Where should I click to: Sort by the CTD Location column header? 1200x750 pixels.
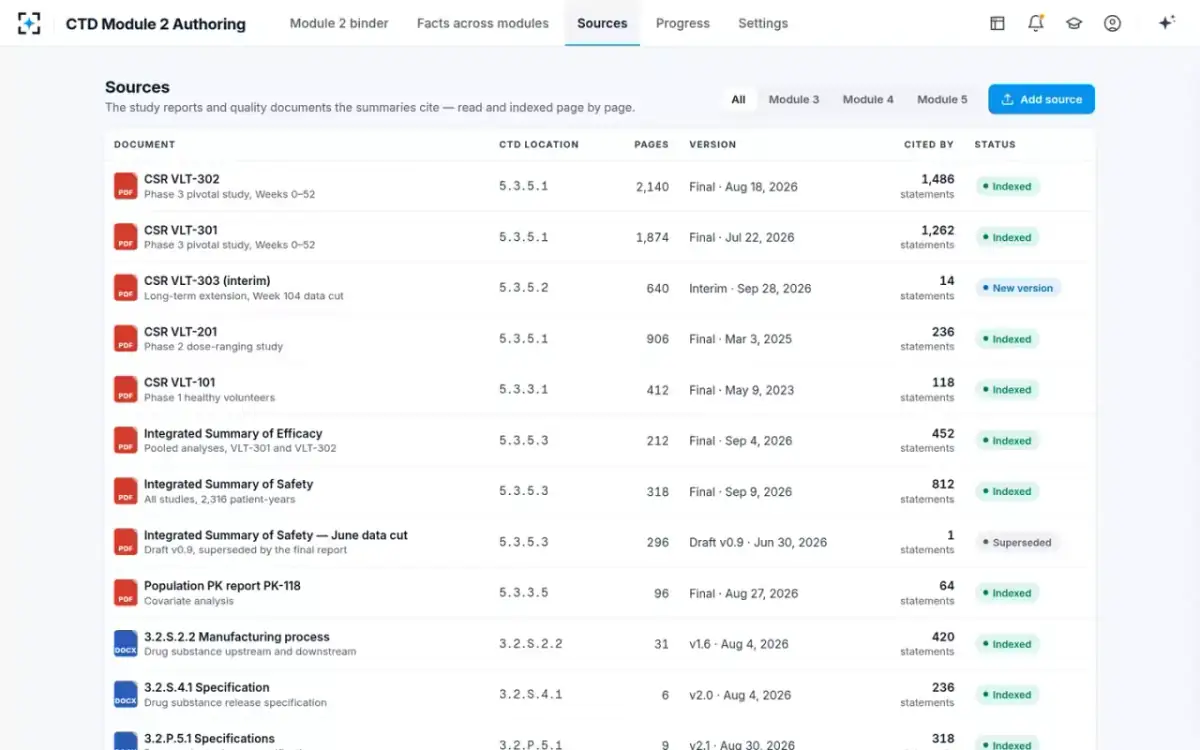(539, 144)
